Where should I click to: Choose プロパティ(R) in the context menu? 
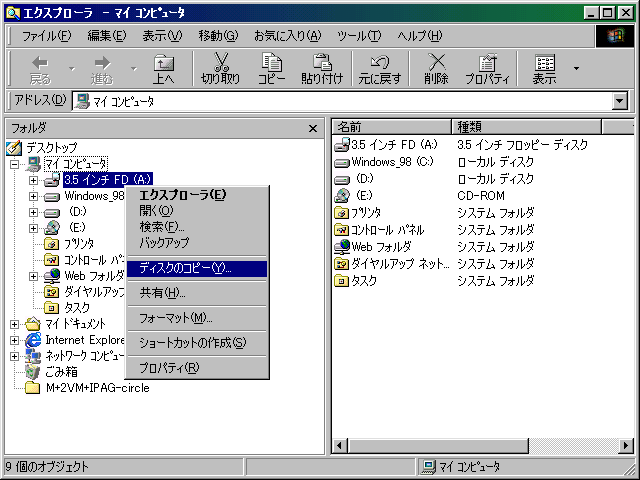point(197,368)
